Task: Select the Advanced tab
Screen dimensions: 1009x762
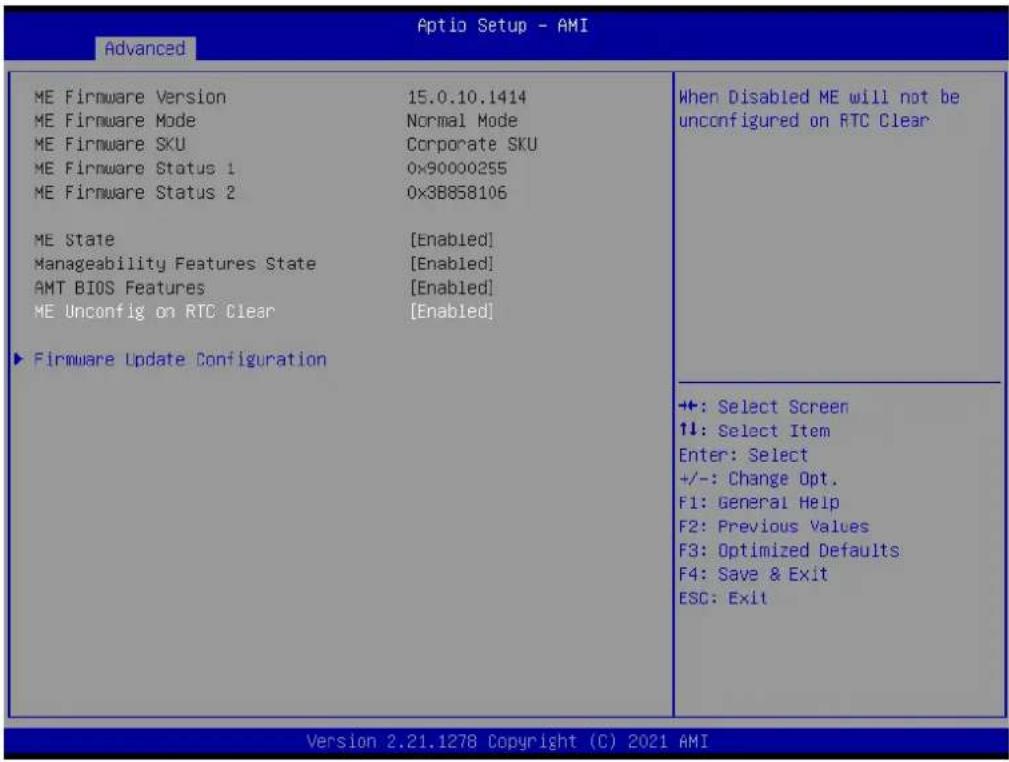Action: click(x=145, y=49)
